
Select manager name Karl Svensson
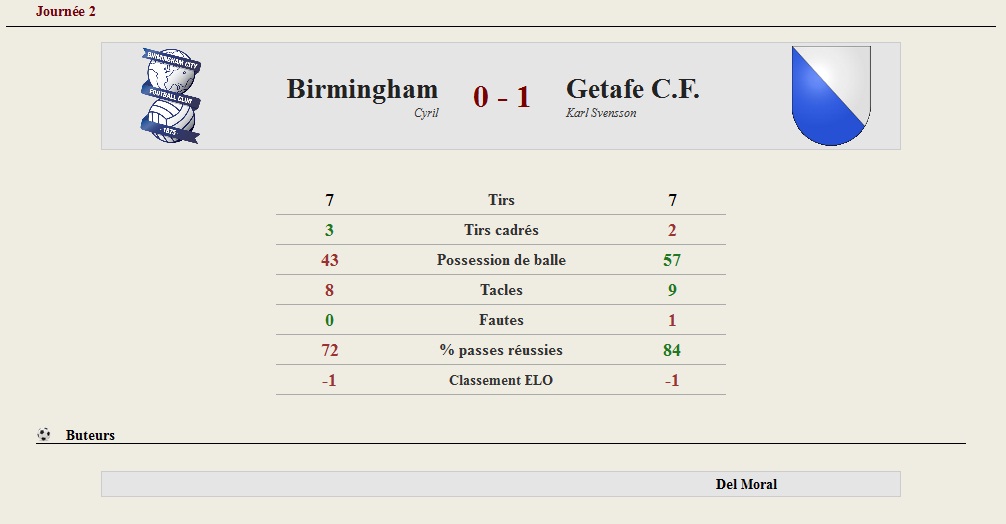pos(601,113)
